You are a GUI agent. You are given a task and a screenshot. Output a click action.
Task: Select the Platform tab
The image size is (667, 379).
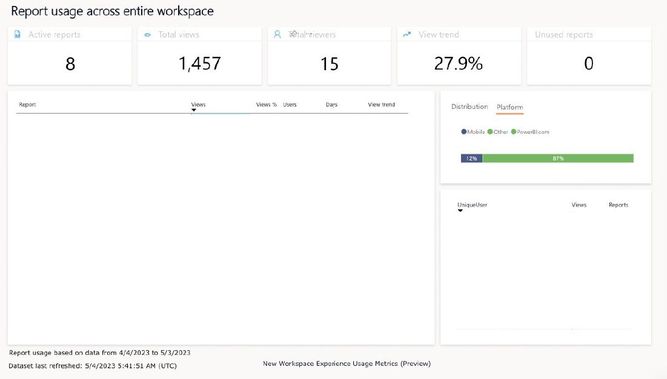click(510, 107)
